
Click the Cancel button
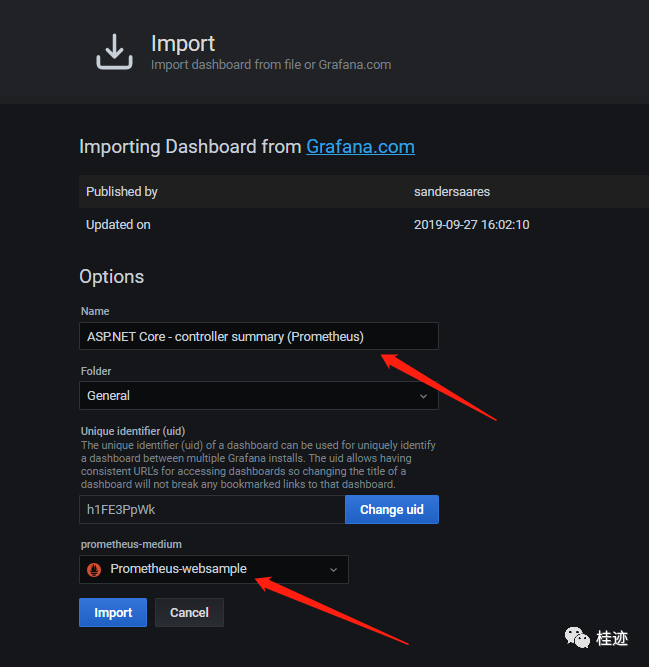coord(189,613)
